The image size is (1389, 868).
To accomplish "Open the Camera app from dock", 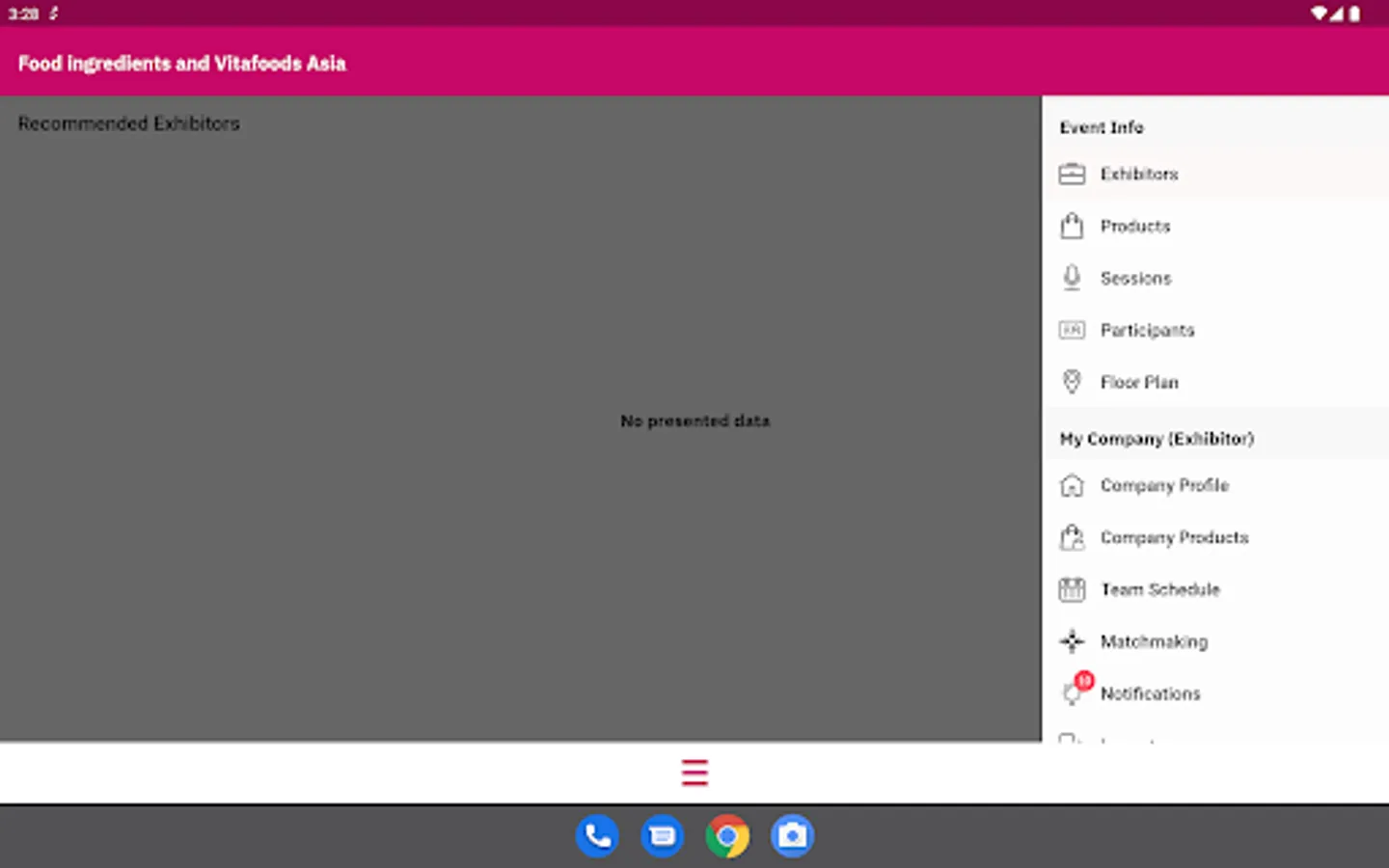I will click(792, 836).
